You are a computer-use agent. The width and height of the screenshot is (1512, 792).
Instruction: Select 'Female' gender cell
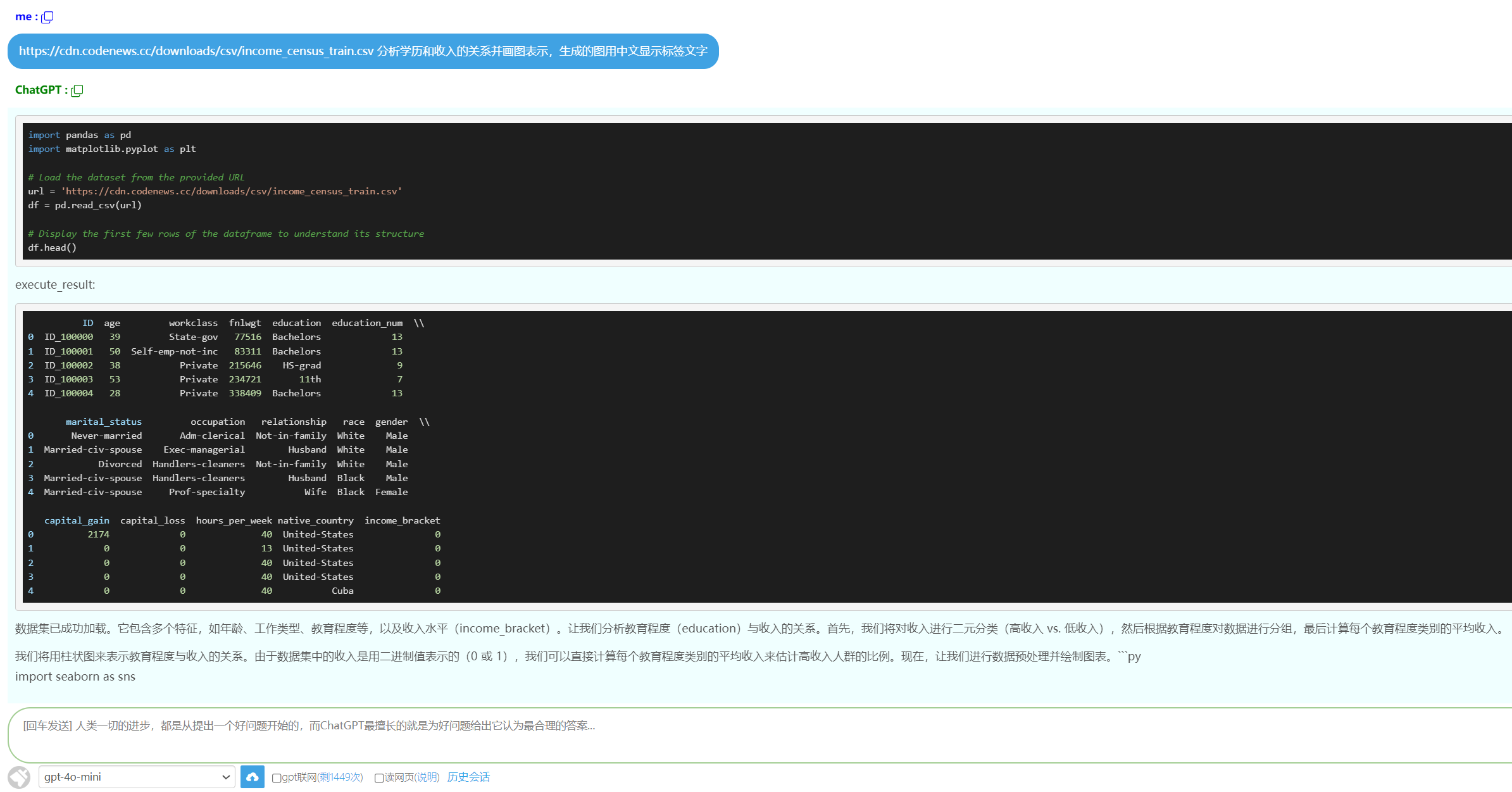pos(392,492)
